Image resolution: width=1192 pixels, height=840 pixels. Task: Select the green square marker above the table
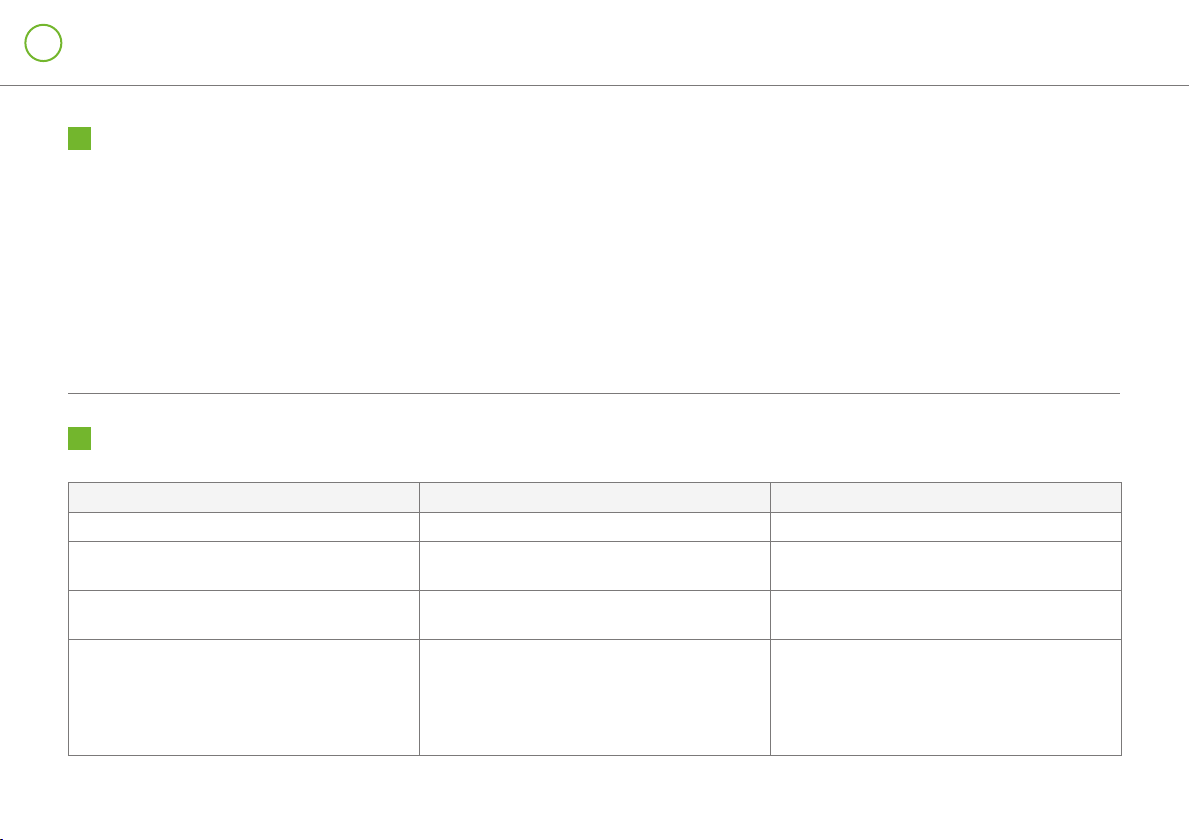80,439
